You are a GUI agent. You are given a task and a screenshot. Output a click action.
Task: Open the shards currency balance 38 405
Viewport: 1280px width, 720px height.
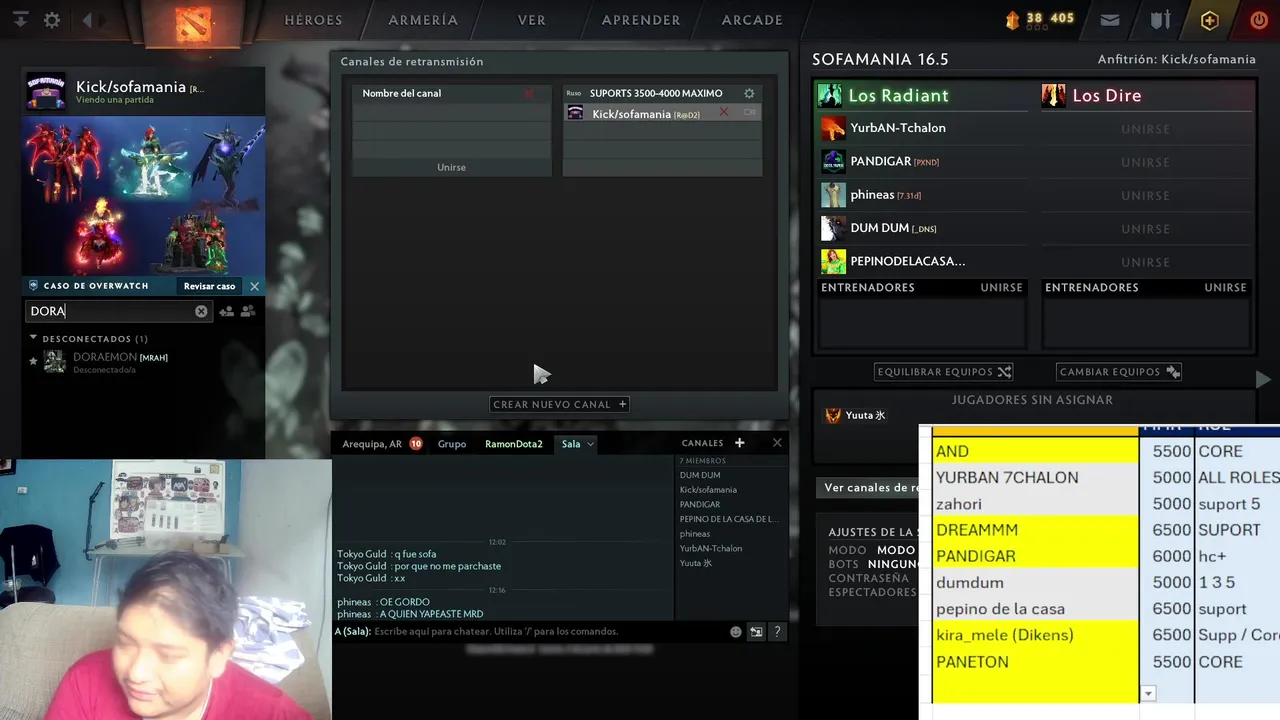point(1040,19)
